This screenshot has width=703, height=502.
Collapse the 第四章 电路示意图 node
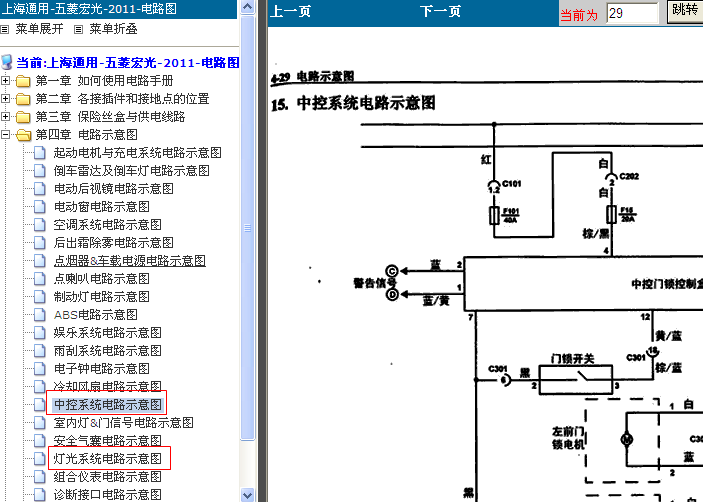(x=5, y=134)
